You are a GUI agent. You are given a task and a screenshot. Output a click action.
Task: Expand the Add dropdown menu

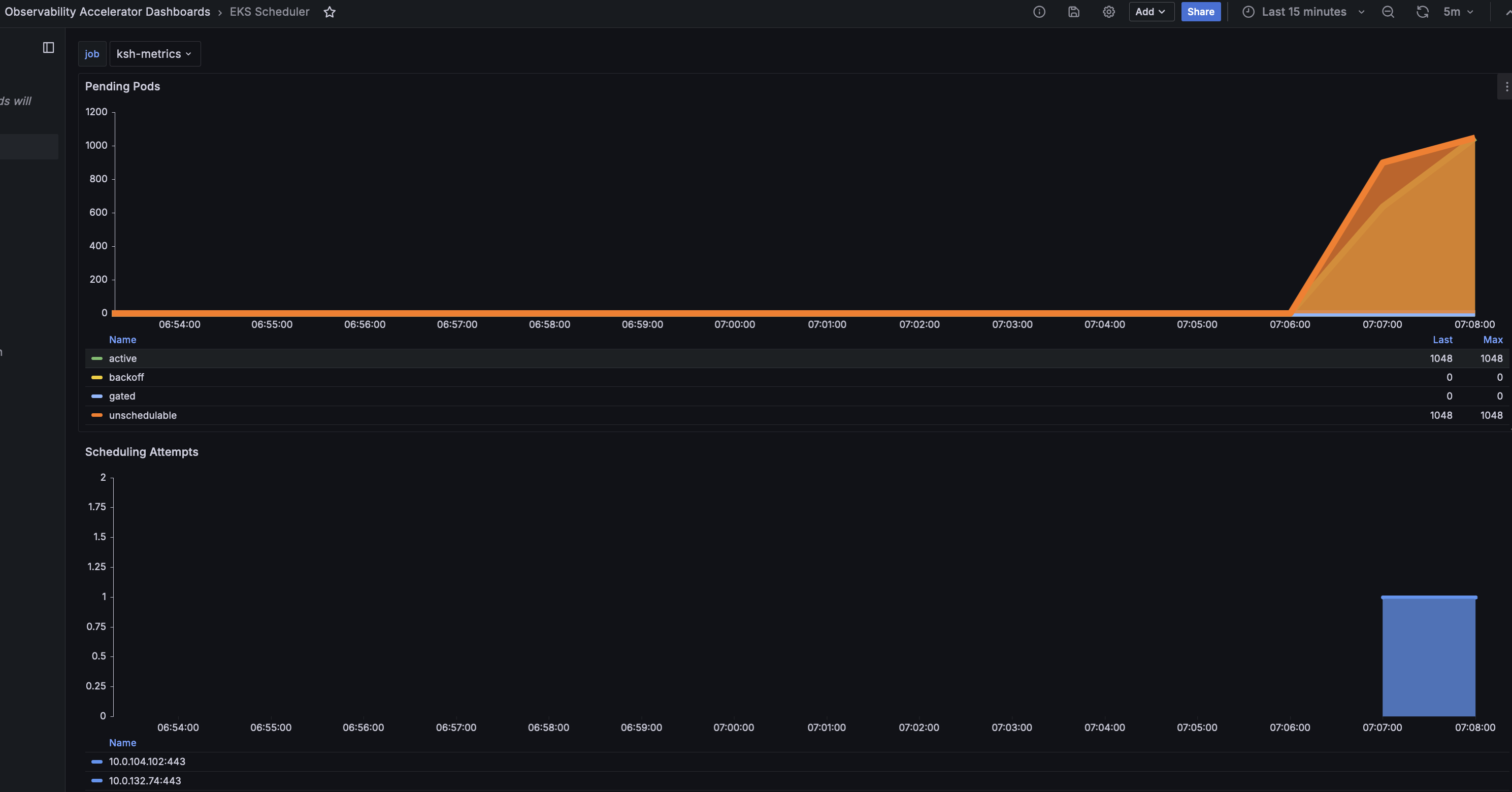point(1151,12)
